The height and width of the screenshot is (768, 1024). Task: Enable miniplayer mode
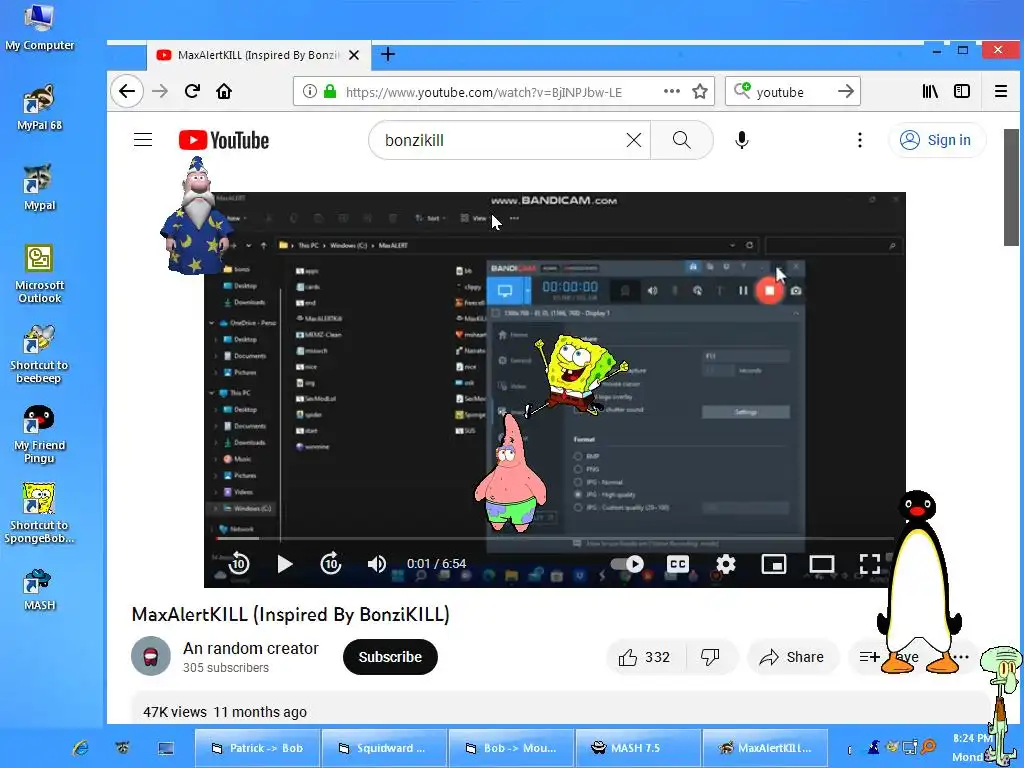pos(774,564)
